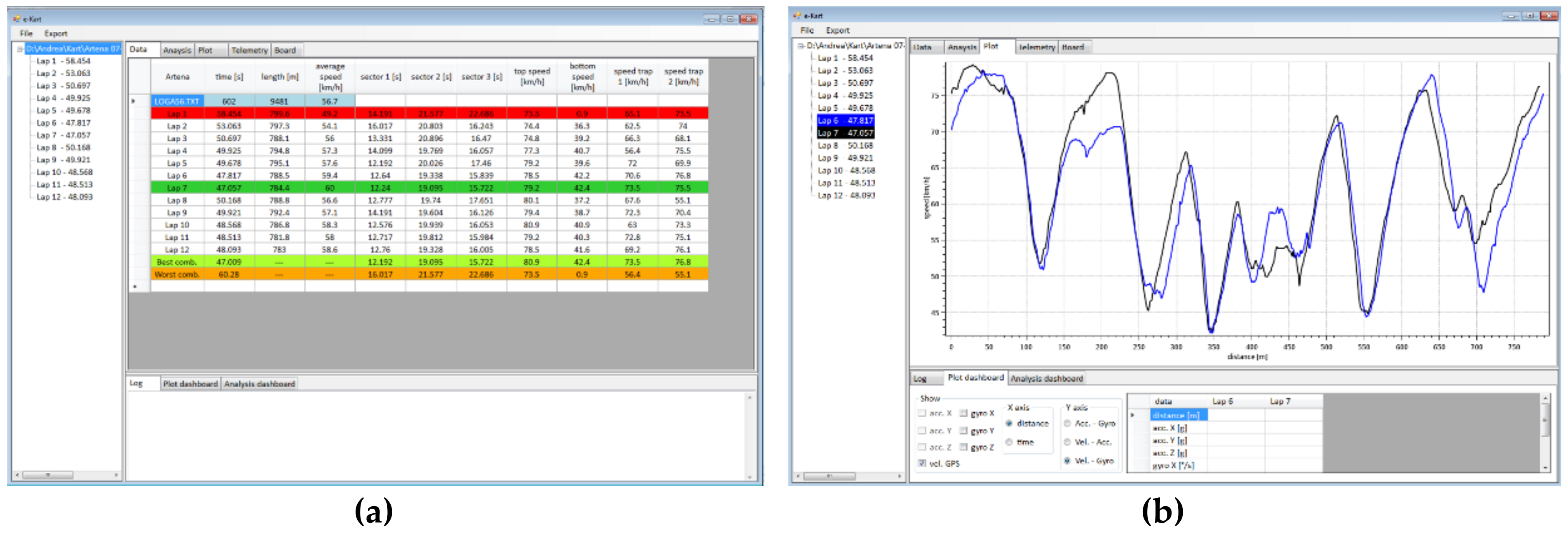This screenshot has height=535, width=1568.
Task: Collapse the Artena folder tree in right window
Action: (x=801, y=46)
